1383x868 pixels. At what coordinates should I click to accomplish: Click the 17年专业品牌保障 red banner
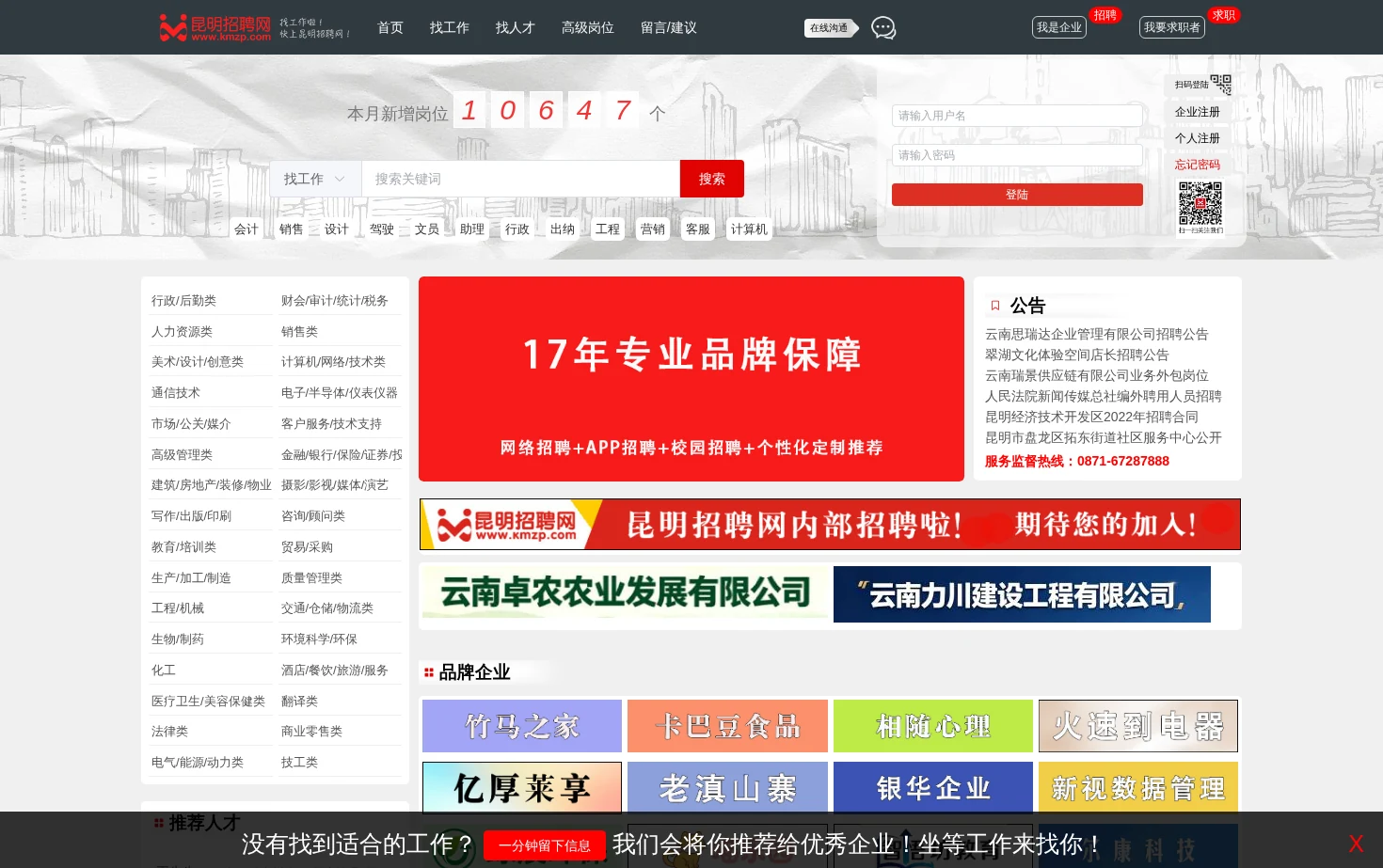[x=691, y=379]
